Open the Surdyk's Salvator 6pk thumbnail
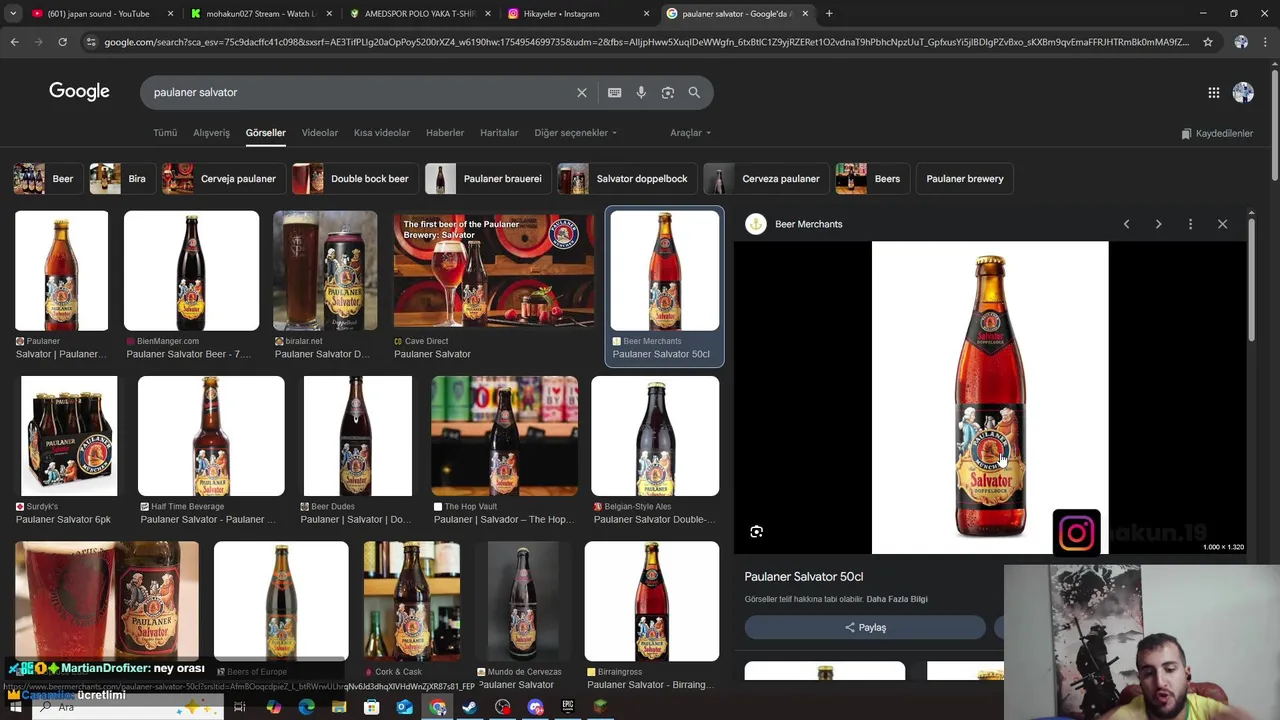 [x=69, y=436]
